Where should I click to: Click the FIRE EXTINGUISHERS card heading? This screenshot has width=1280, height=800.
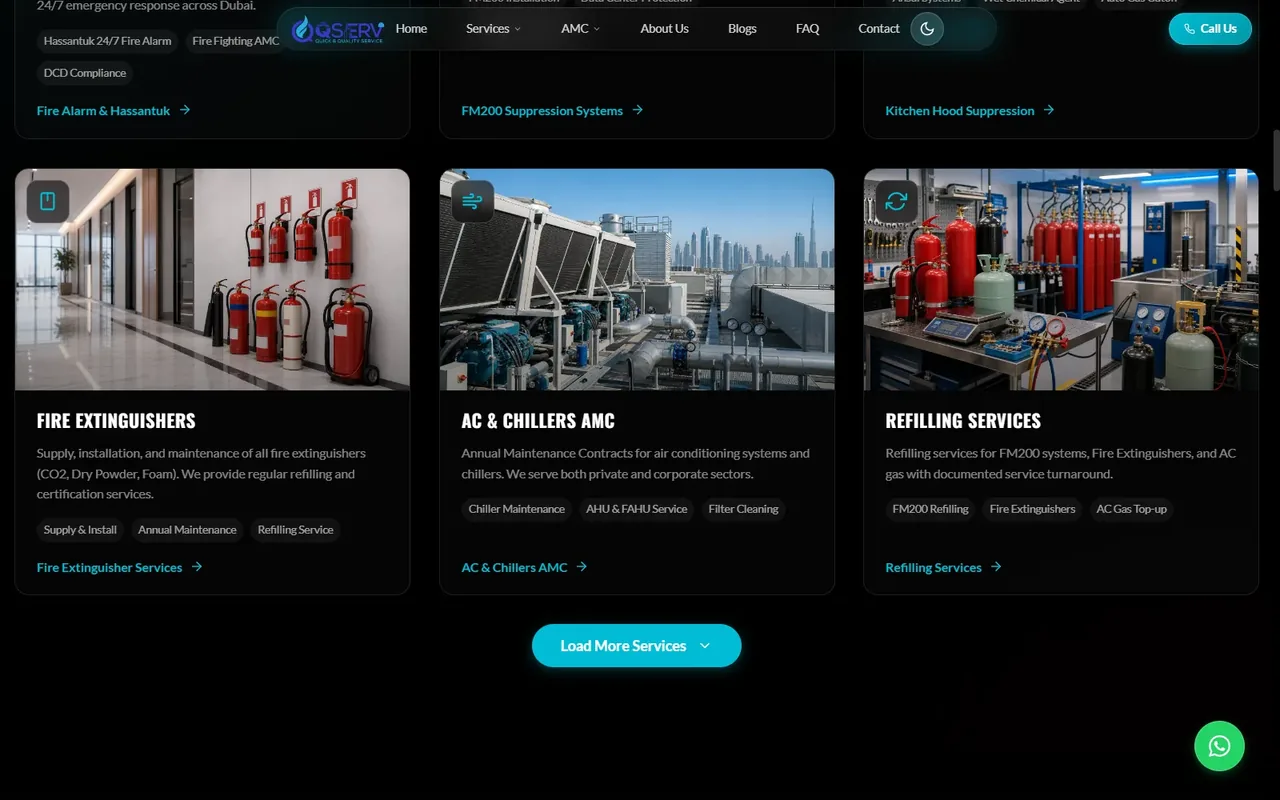tap(116, 421)
